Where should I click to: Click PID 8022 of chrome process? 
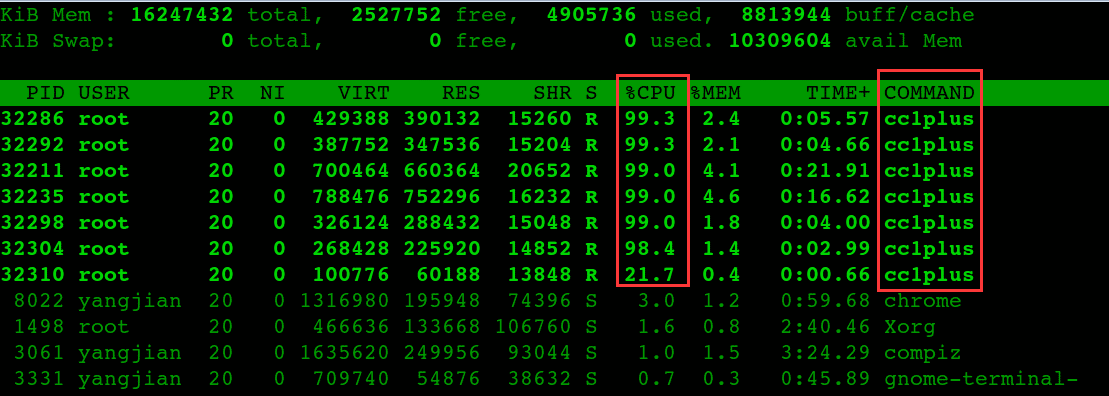click(40, 301)
